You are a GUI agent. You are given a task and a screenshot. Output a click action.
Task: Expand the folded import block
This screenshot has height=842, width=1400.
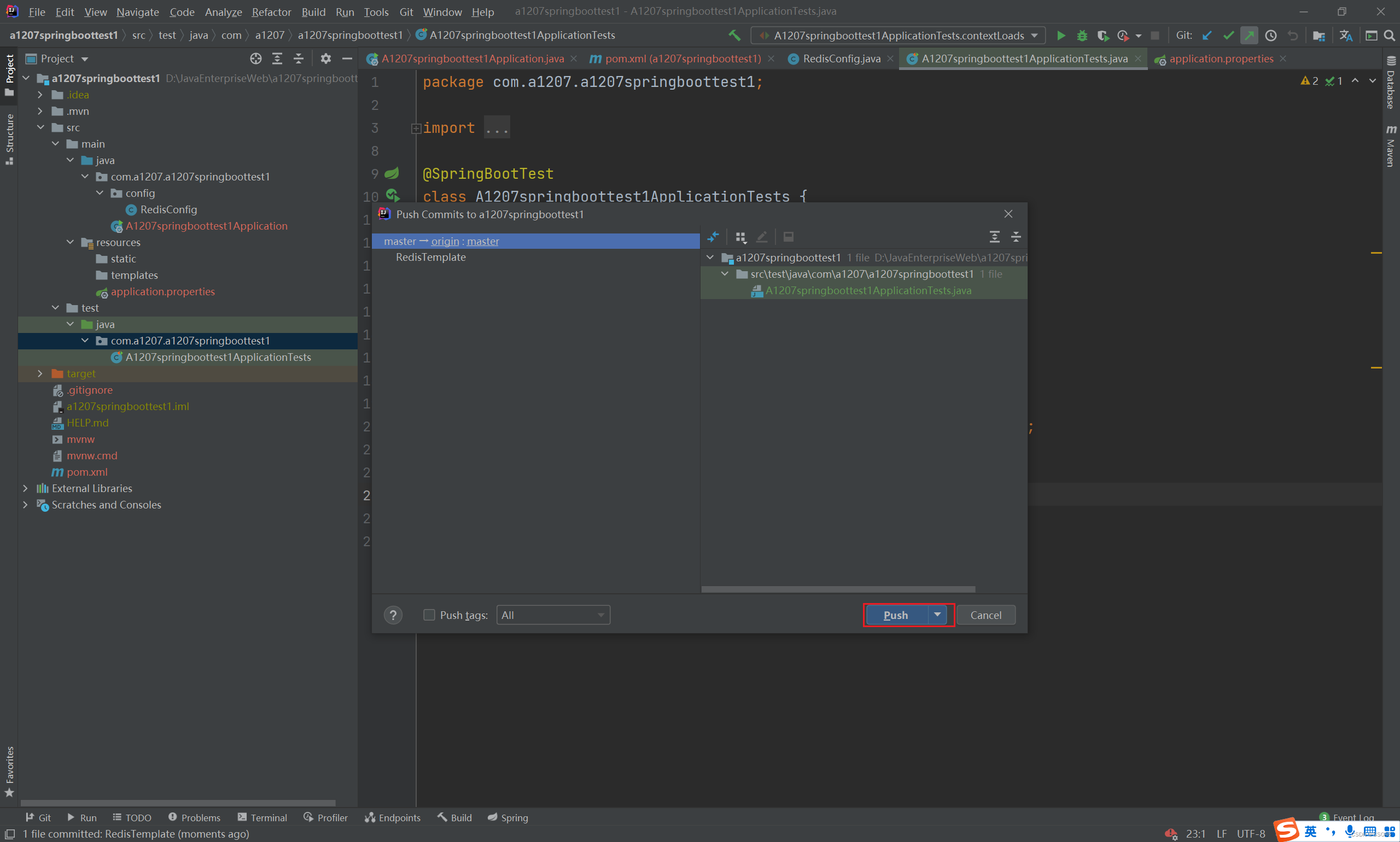[x=416, y=129]
